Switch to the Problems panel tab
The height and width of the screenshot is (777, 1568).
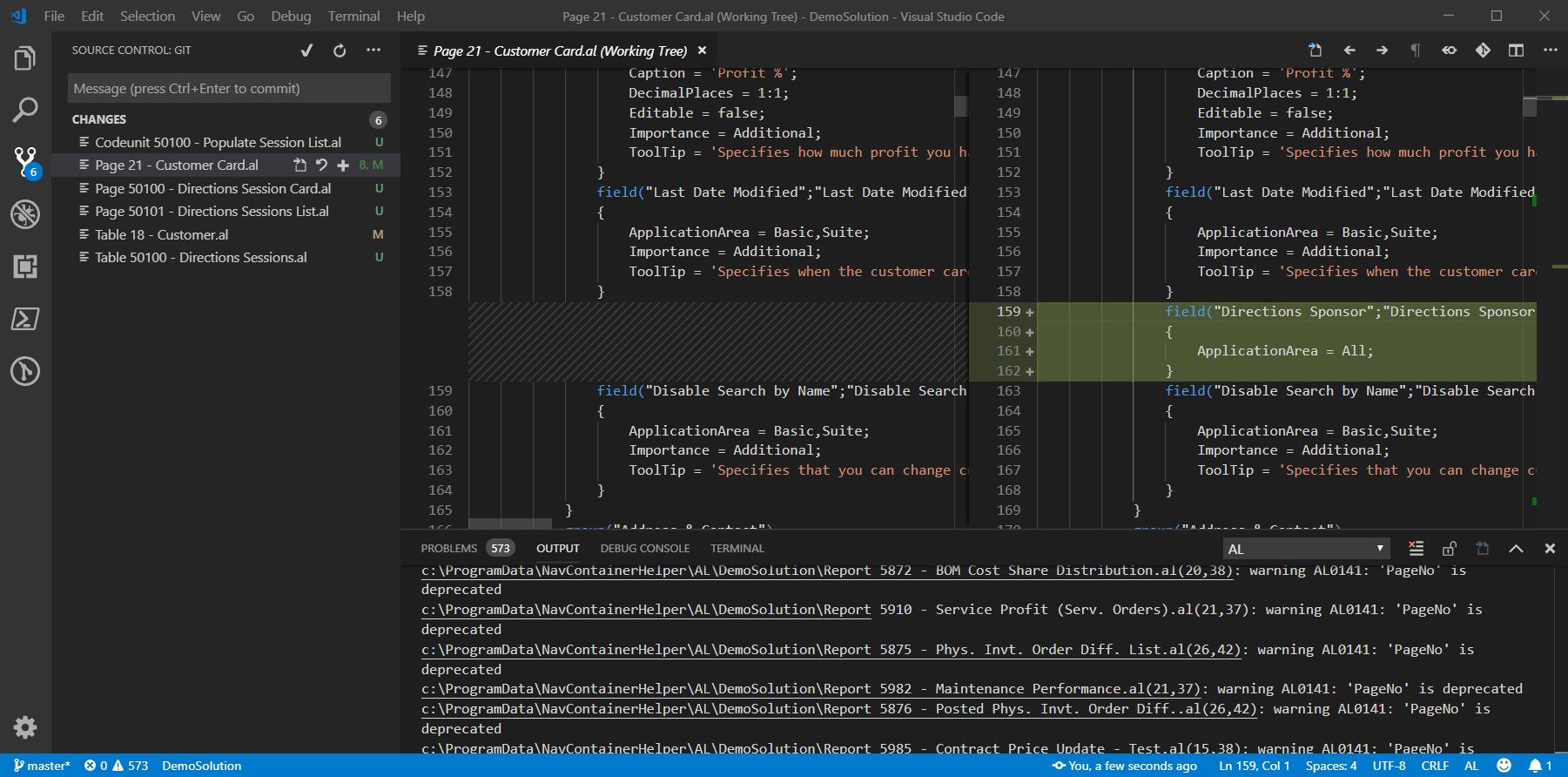(449, 549)
